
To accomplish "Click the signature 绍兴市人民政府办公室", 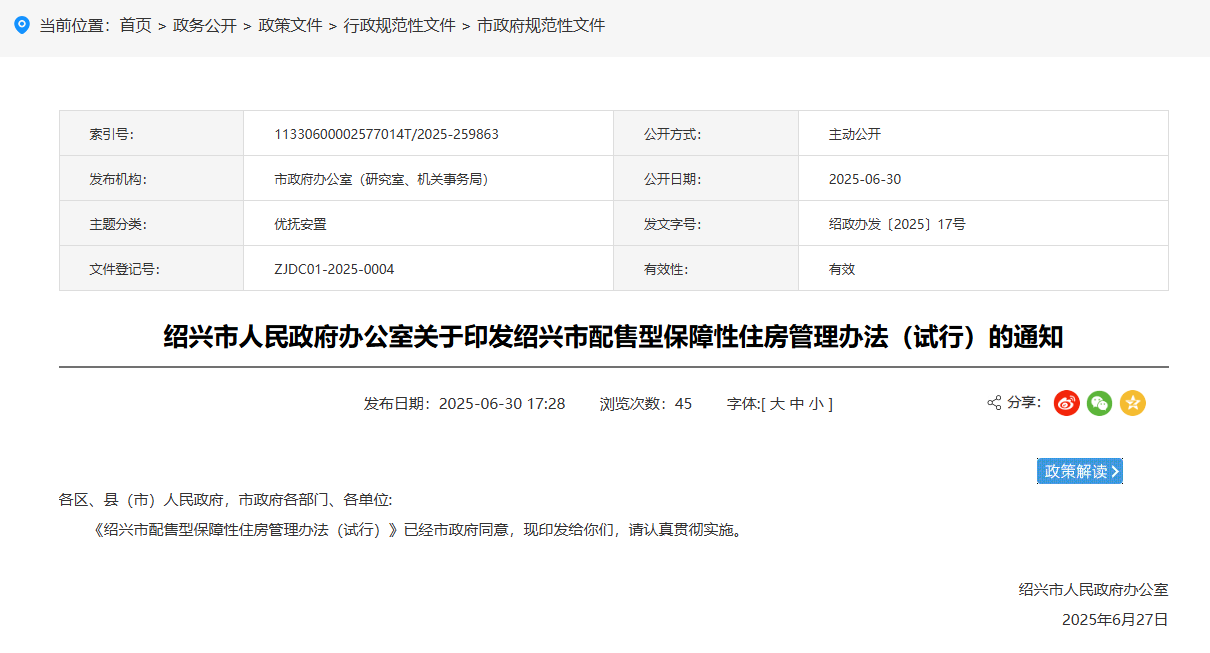I will point(1093,590).
